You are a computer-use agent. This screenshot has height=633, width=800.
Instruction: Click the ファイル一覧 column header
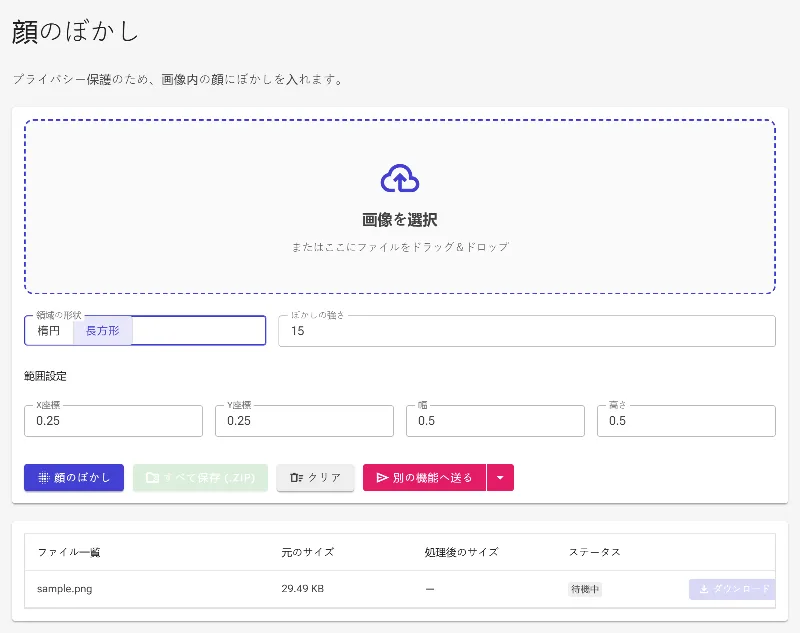69,552
